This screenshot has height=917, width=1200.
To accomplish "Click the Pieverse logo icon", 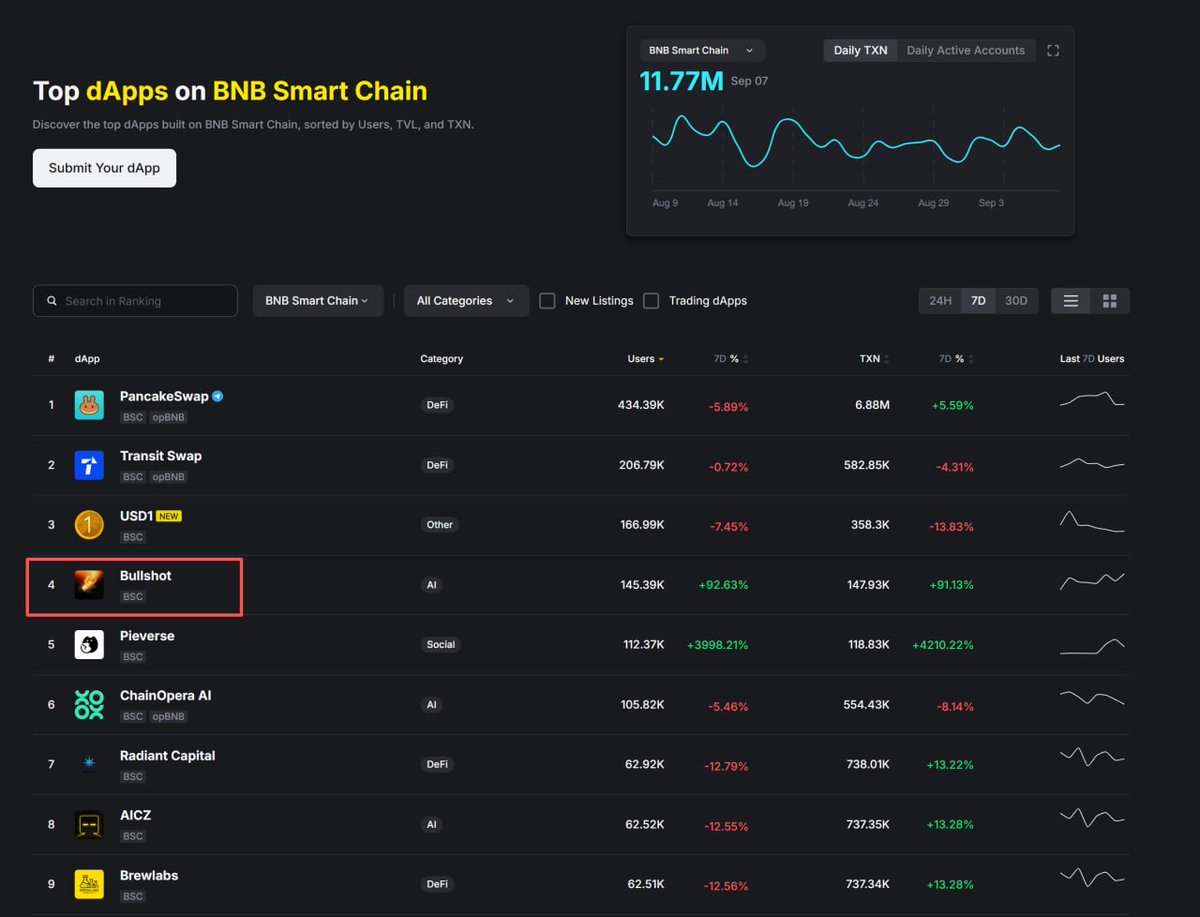I will (x=89, y=645).
